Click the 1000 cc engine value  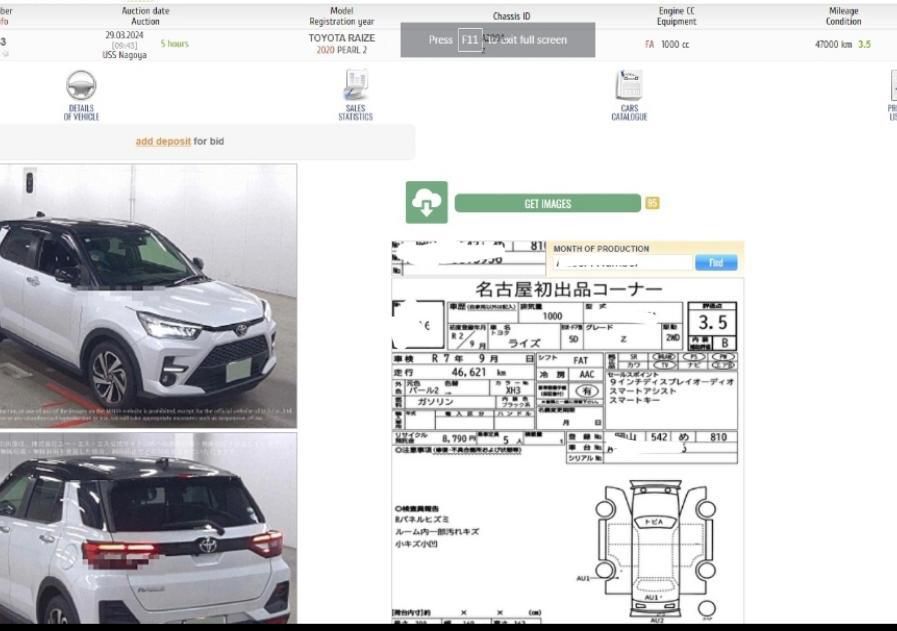click(x=675, y=44)
